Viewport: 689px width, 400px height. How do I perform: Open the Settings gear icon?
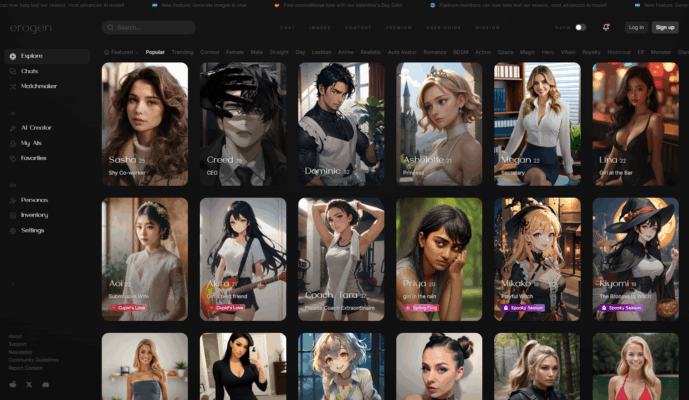pyautogui.click(x=12, y=230)
